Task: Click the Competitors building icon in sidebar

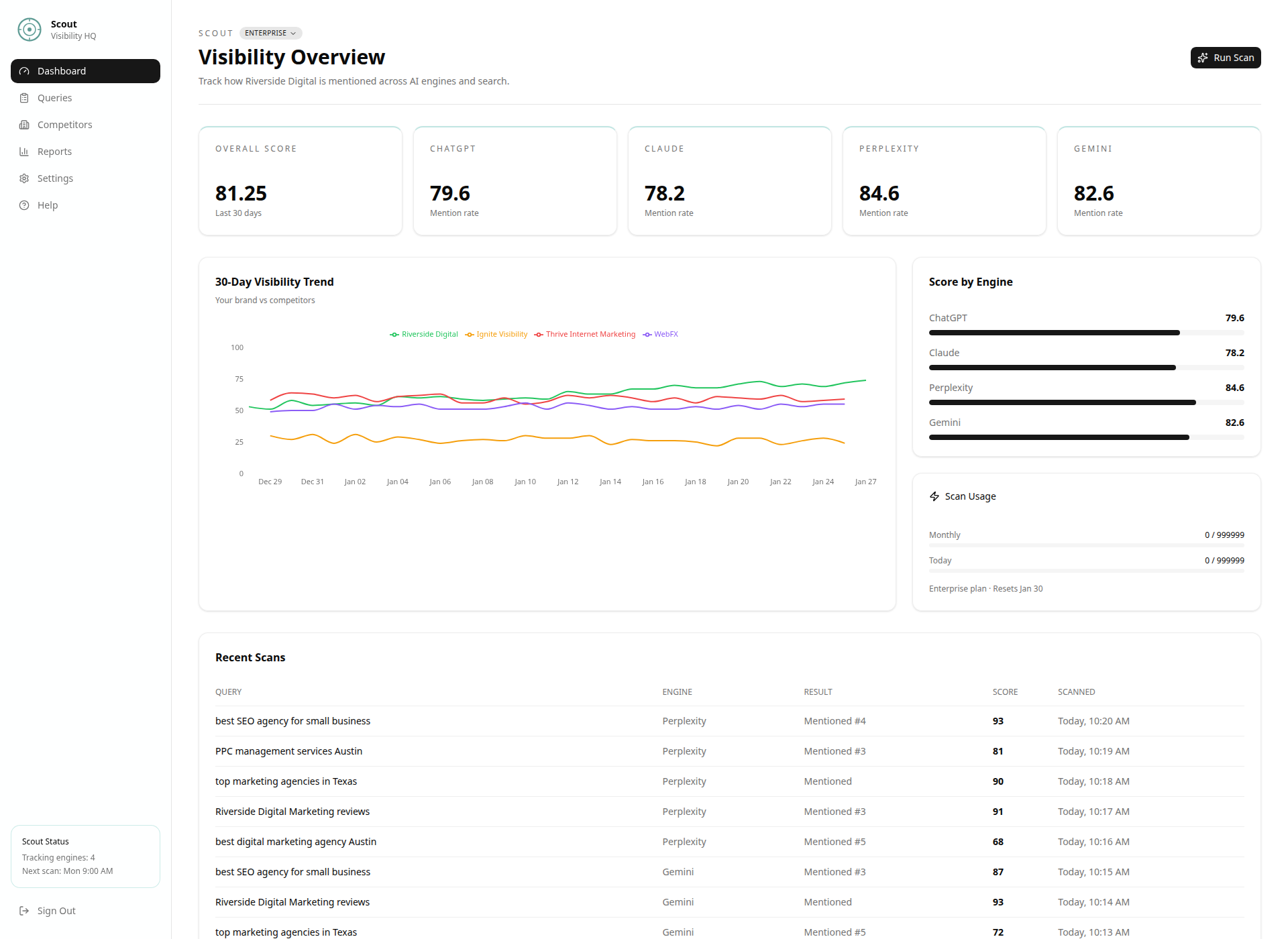Action: [25, 124]
